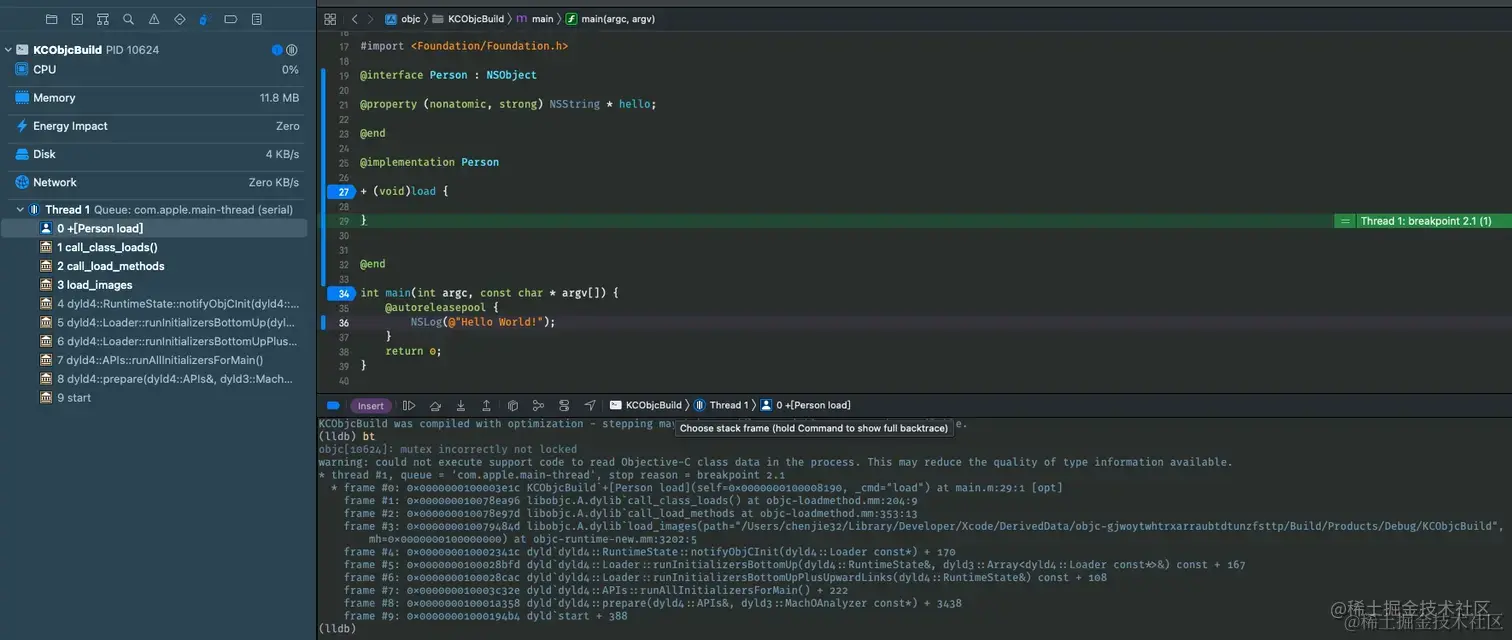
Task: Choose KCObjcBuild process in debug bar
Action: pyautogui.click(x=646, y=405)
